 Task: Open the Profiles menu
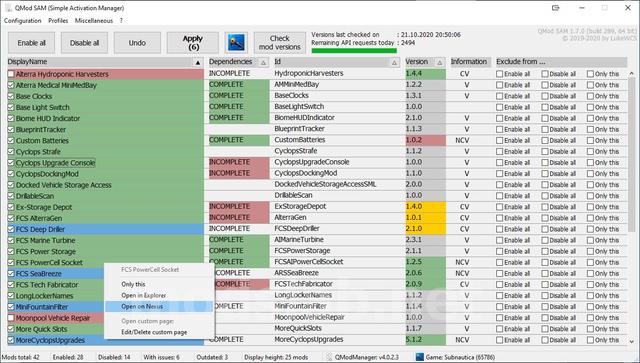tap(58, 20)
